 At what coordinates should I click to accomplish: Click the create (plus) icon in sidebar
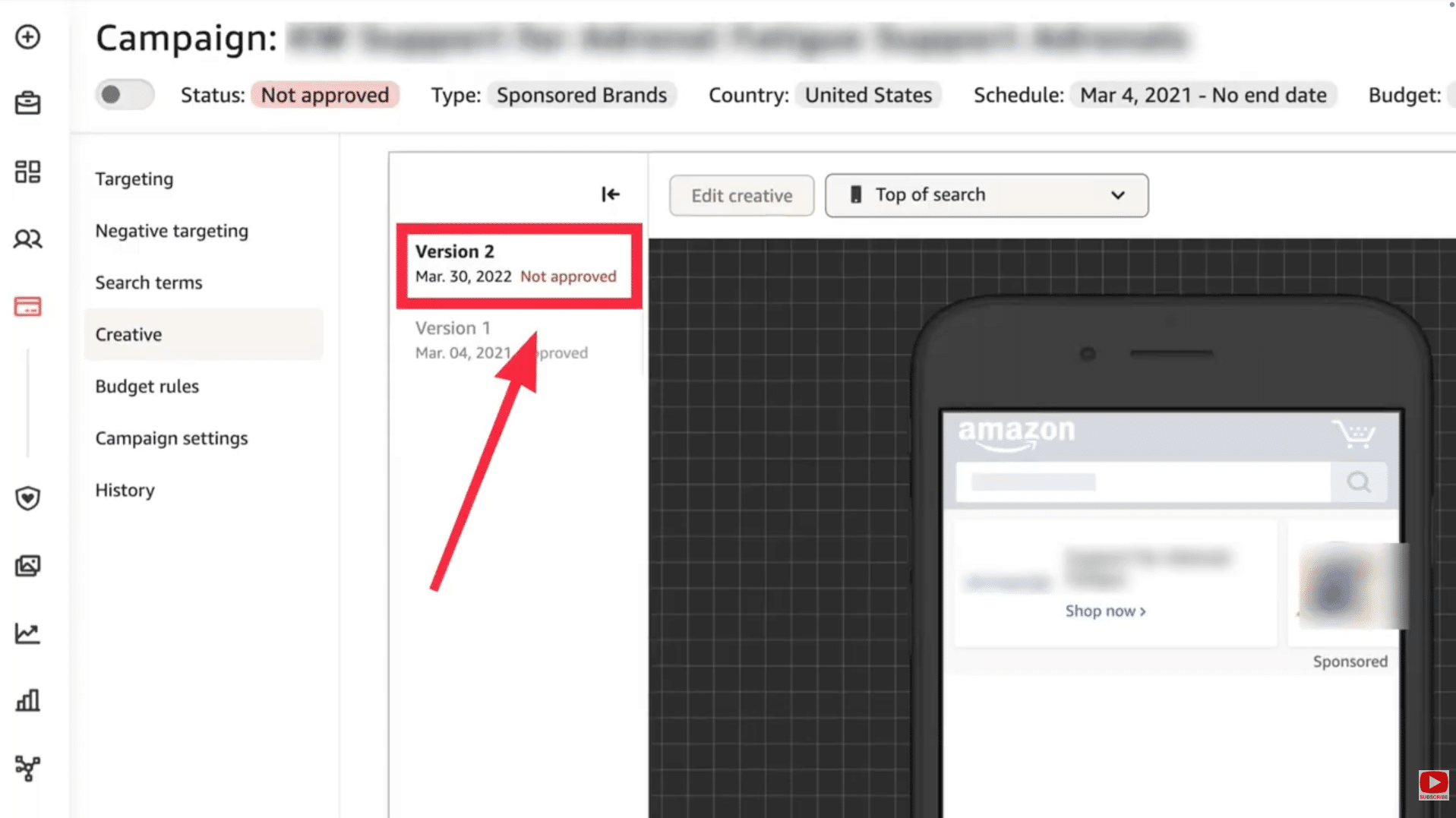(x=27, y=36)
